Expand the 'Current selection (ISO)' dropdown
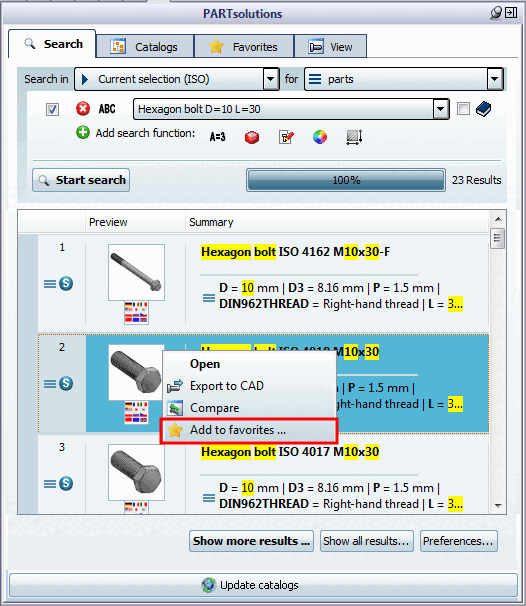Image resolution: width=526 pixels, height=606 pixels. [271, 79]
